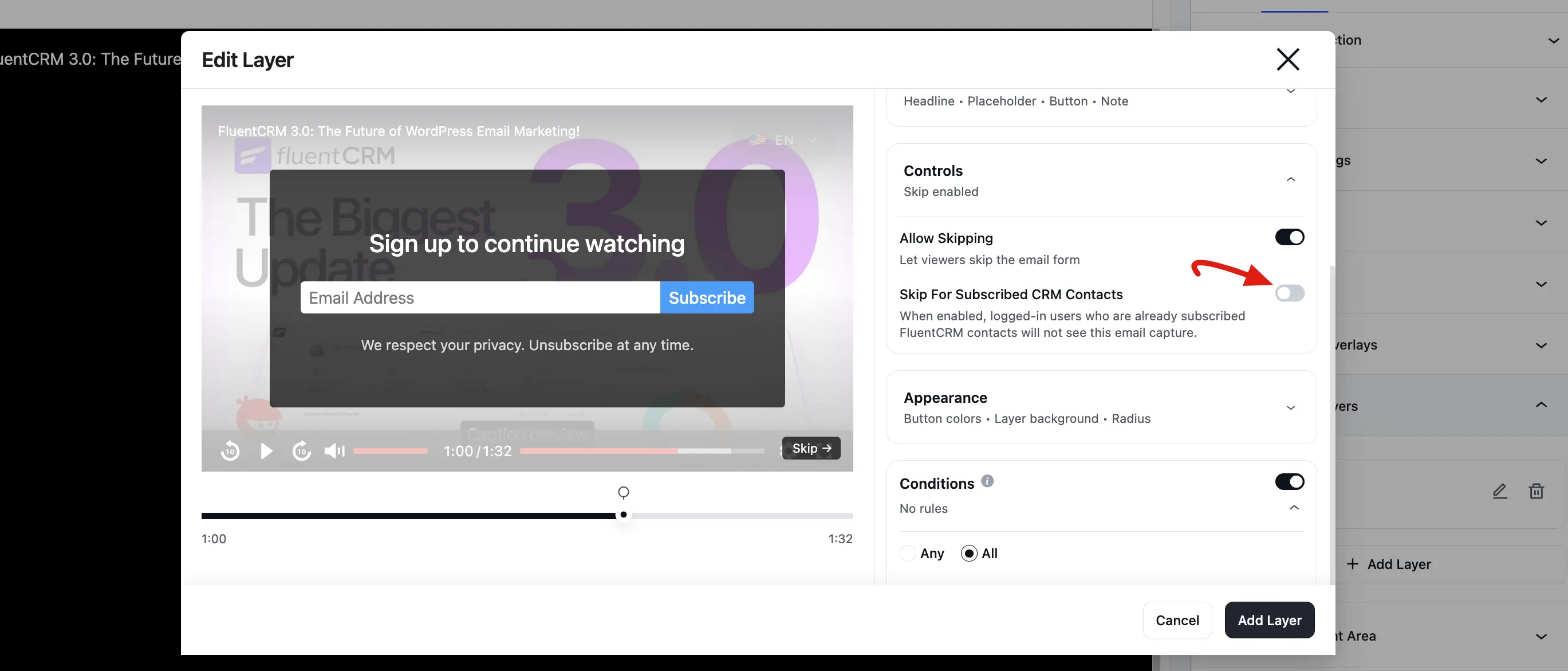
Task: Disable the Allow Skipping toggle
Action: pos(1289,237)
